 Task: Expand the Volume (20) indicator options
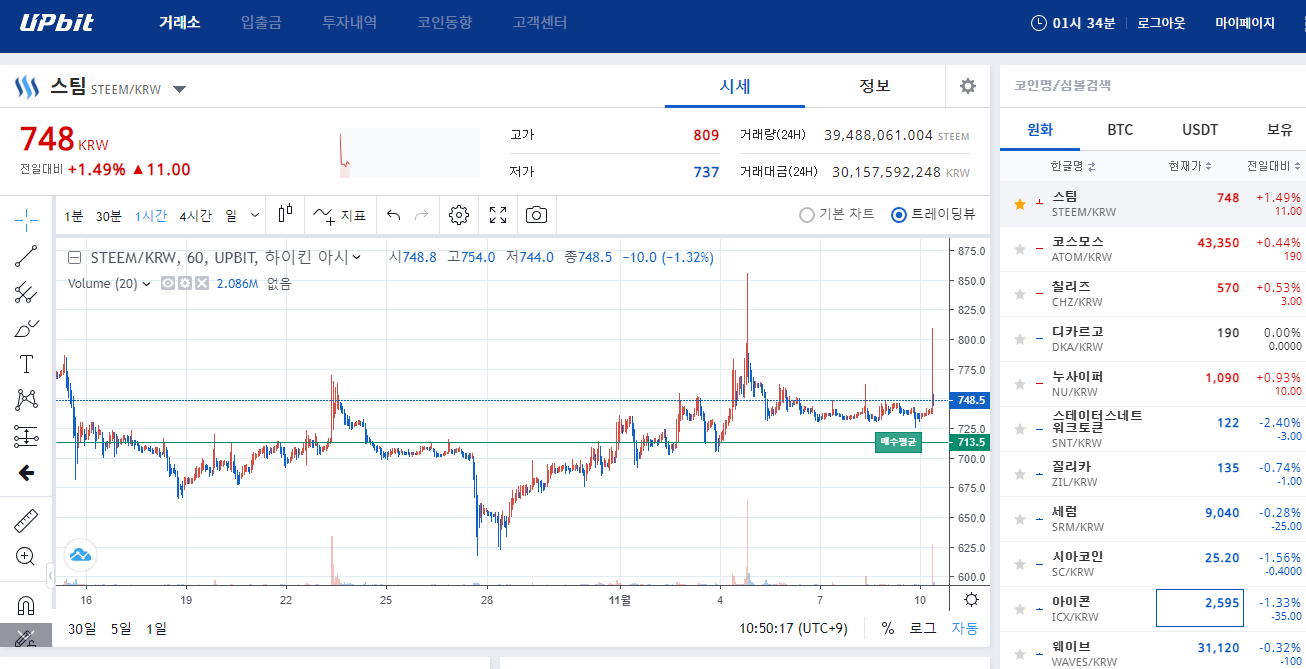coord(148,284)
